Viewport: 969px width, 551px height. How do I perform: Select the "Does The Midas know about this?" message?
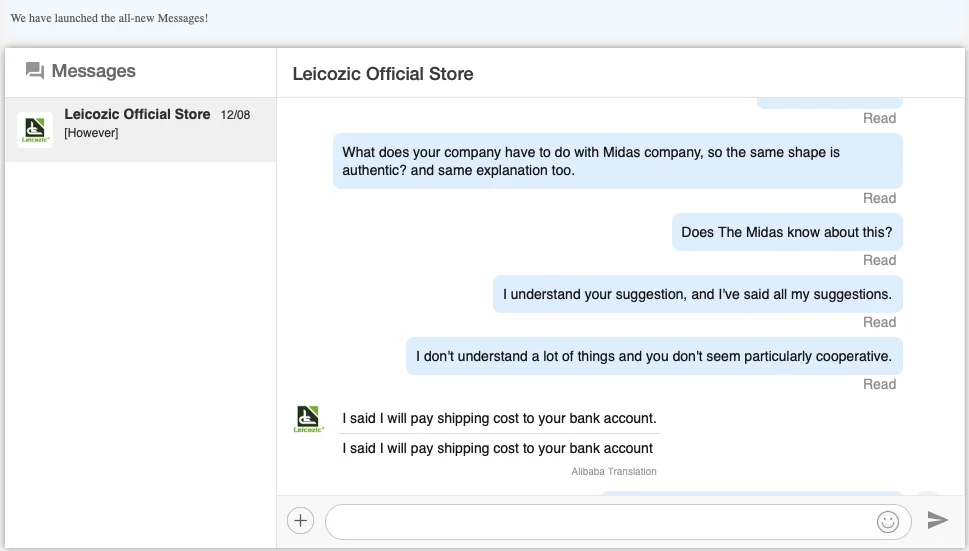(786, 232)
